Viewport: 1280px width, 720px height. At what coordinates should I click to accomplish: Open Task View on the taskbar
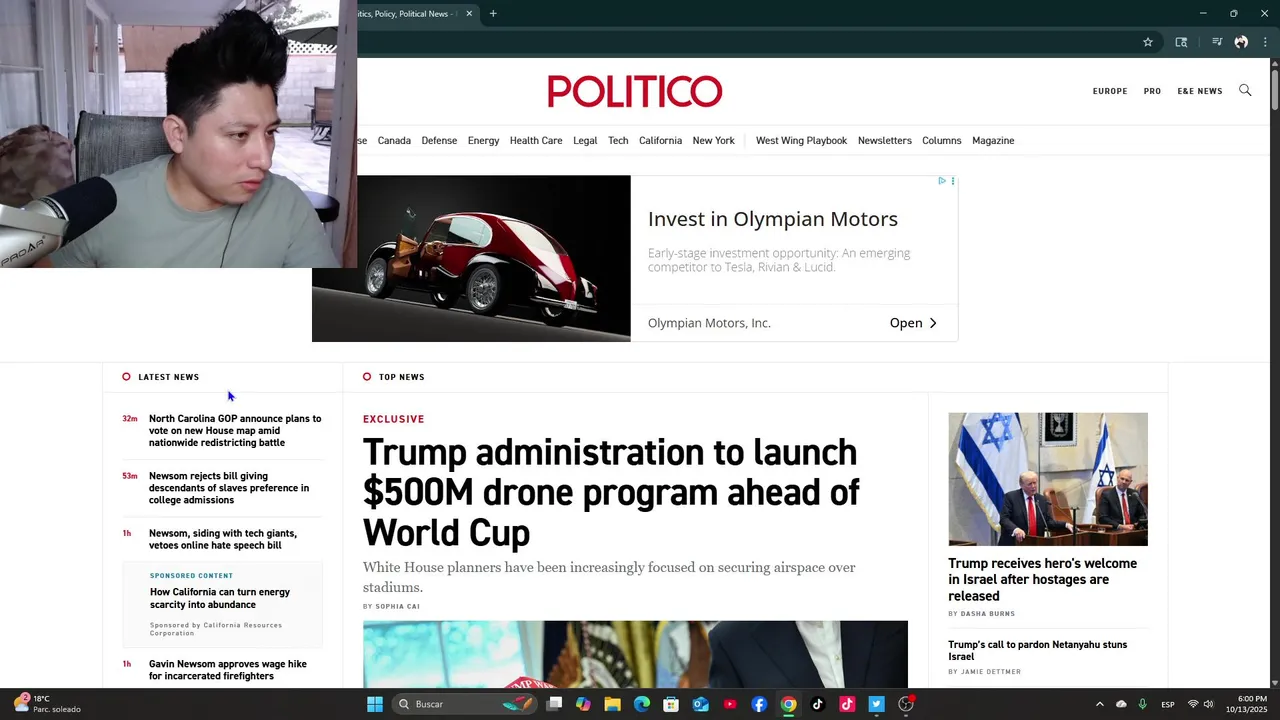coord(555,704)
